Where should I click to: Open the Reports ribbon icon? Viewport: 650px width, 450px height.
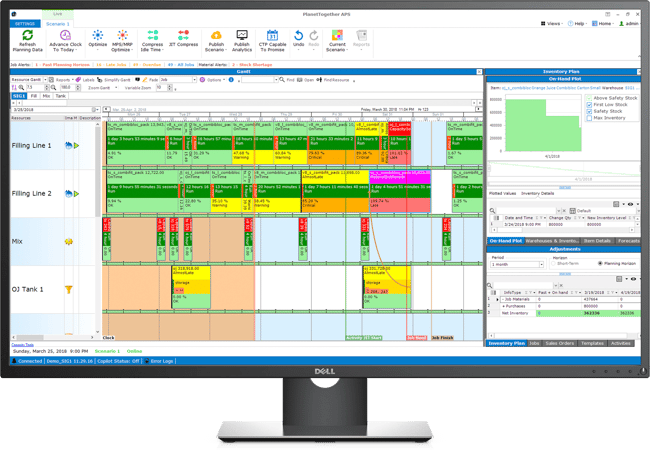361,35
